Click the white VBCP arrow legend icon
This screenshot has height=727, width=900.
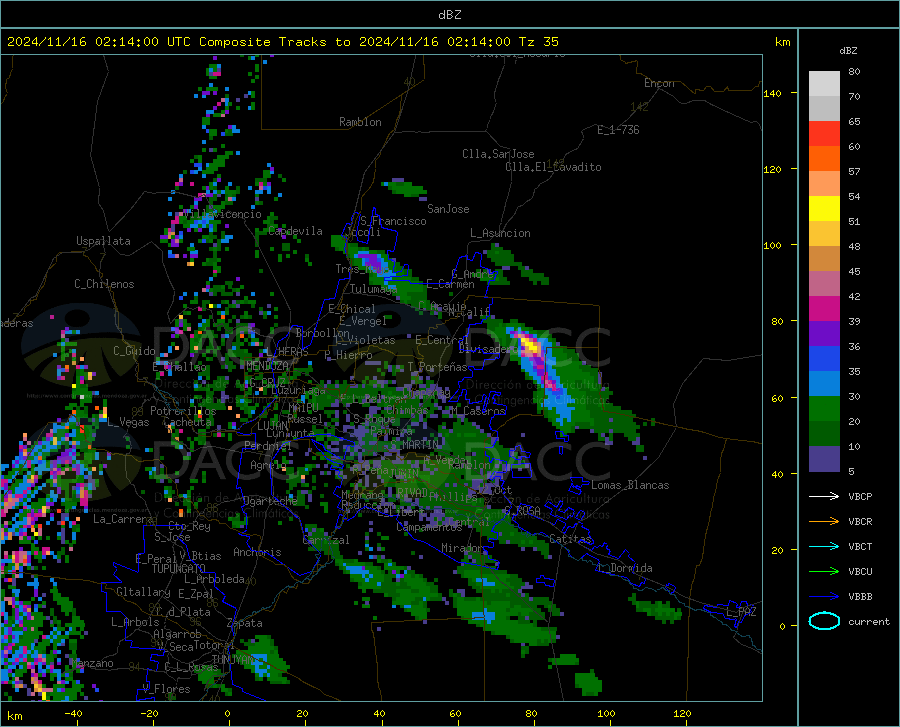[824, 496]
